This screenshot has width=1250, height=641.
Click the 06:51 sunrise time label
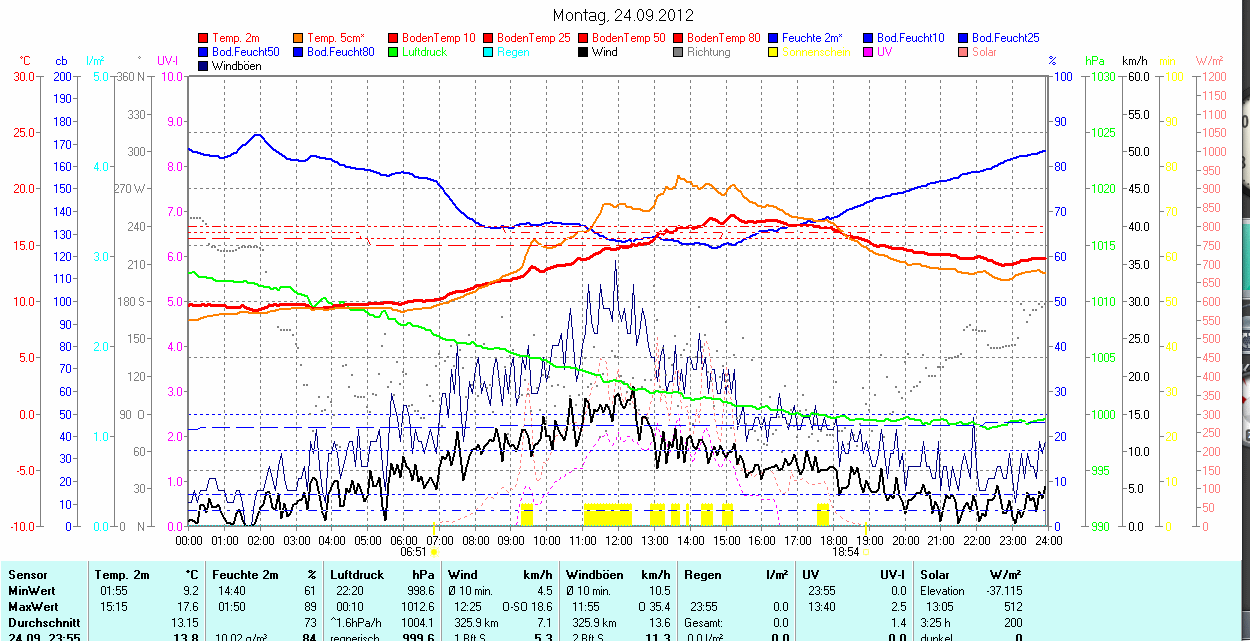(414, 551)
